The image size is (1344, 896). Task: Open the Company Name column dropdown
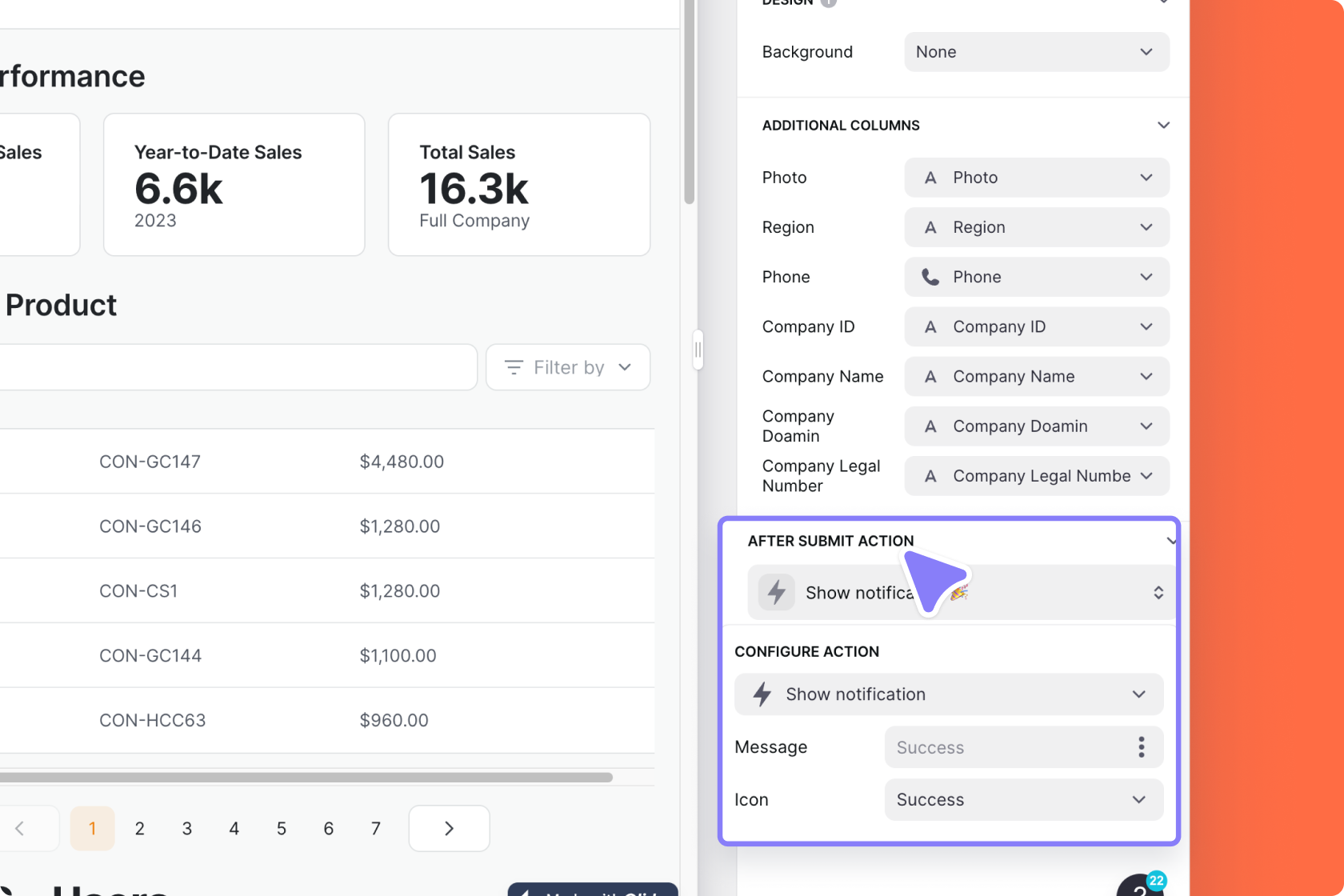1036,377
